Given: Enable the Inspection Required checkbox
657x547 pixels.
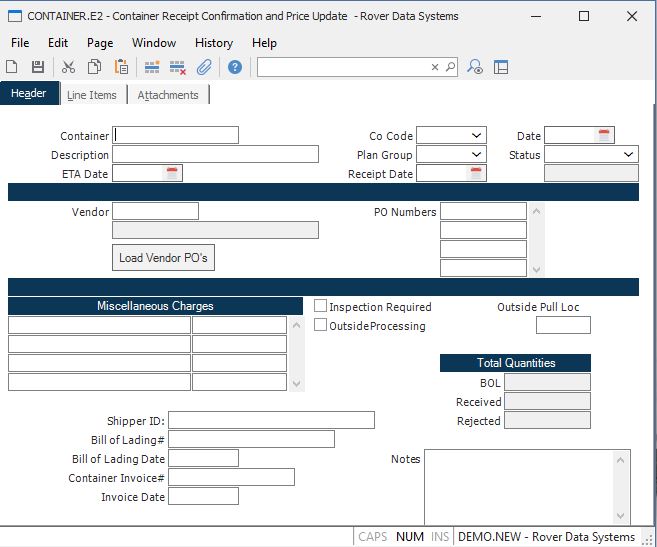Looking at the screenshot, I should [x=321, y=306].
